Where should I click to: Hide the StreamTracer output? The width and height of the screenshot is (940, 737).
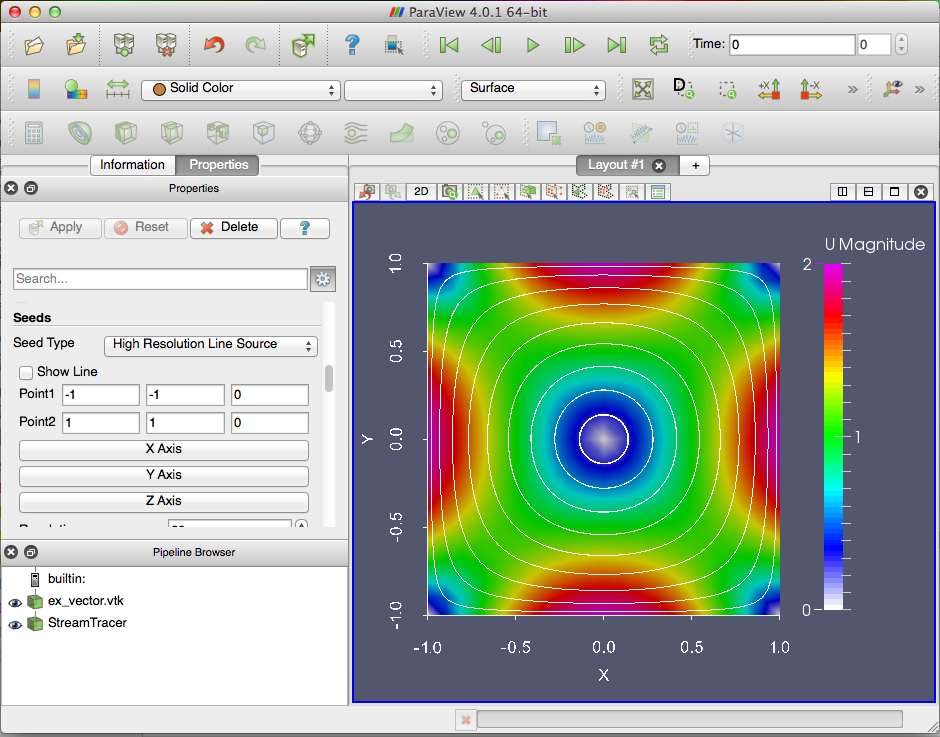[x=13, y=623]
